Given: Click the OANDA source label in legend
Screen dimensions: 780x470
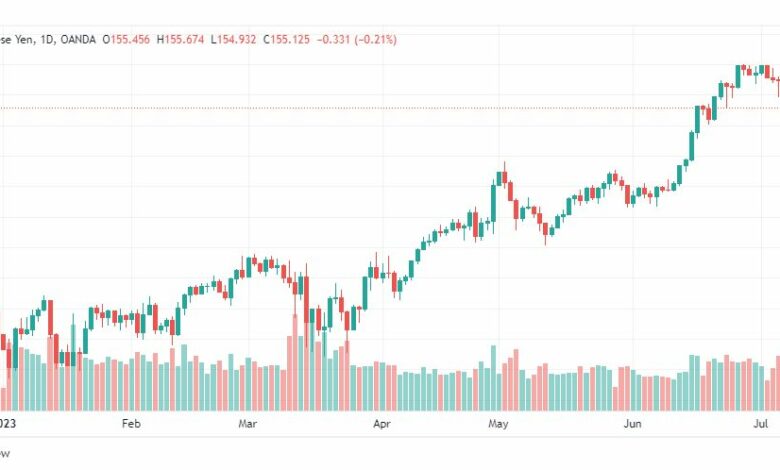Looking at the screenshot, I should tap(78, 39).
